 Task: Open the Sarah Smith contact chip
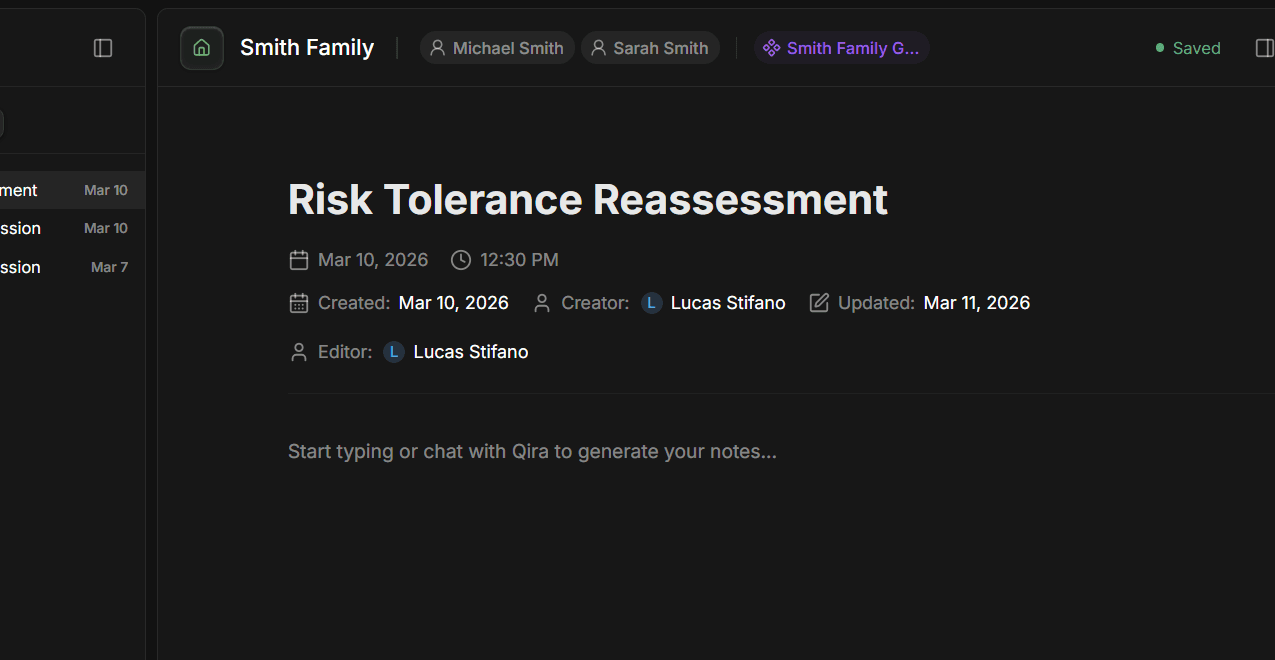click(x=650, y=48)
